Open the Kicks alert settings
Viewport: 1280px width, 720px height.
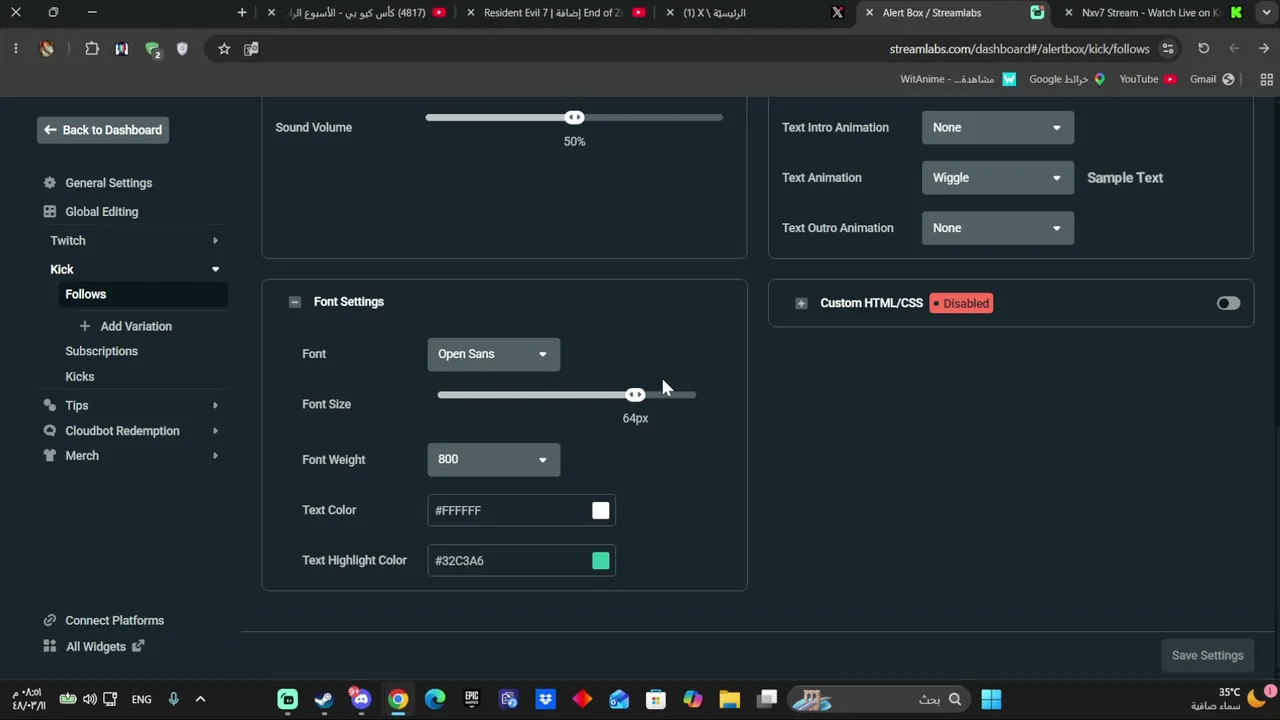pos(79,377)
